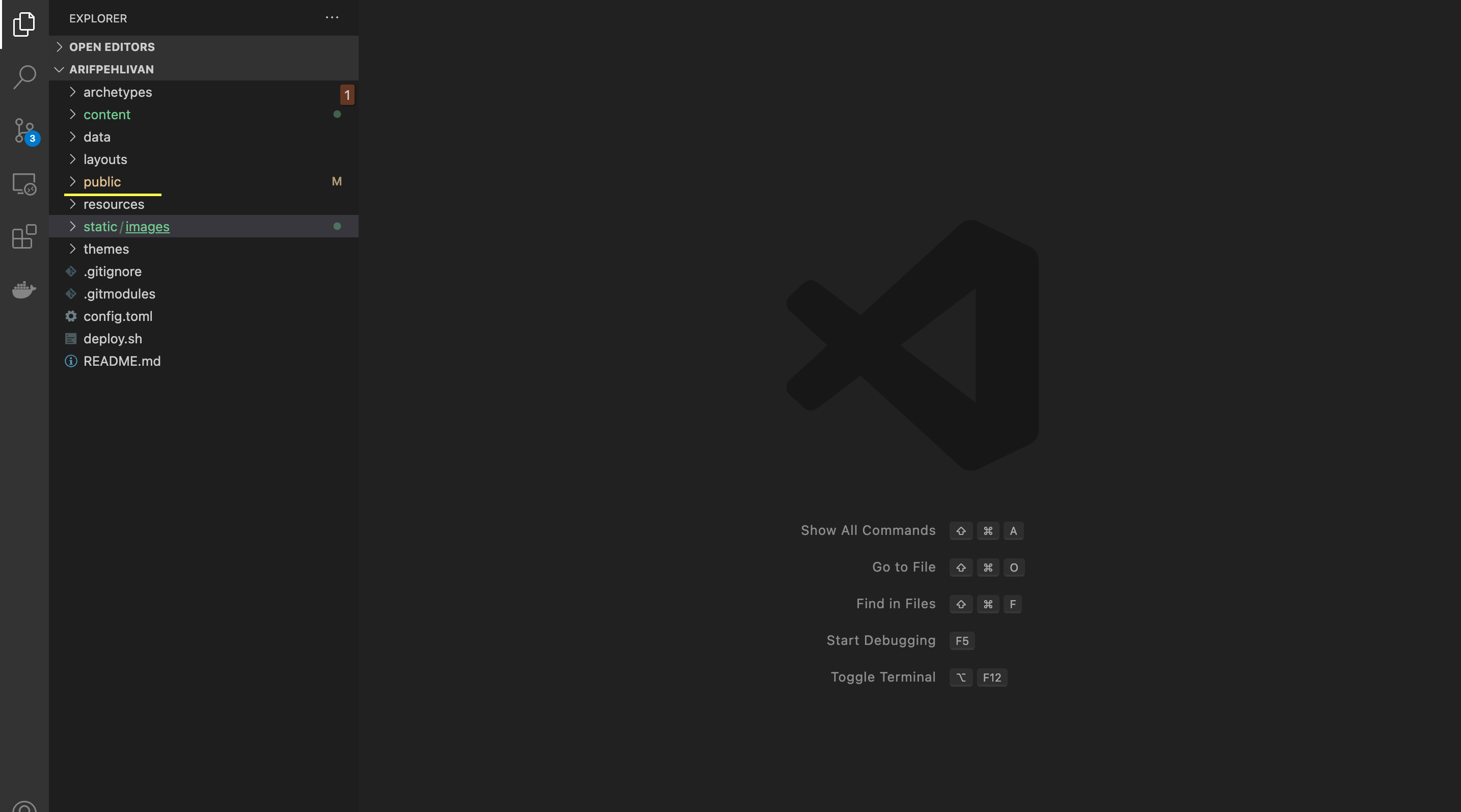This screenshot has height=812, width=1461.
Task: Expand the OPEN EDITORS section
Action: coord(60,47)
